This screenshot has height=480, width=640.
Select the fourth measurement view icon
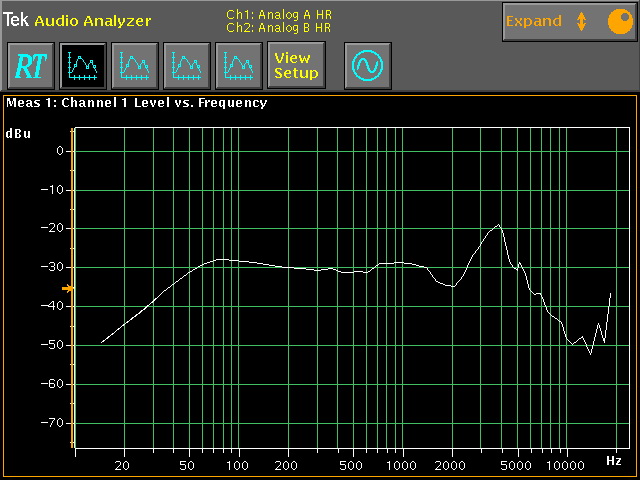tap(238, 66)
